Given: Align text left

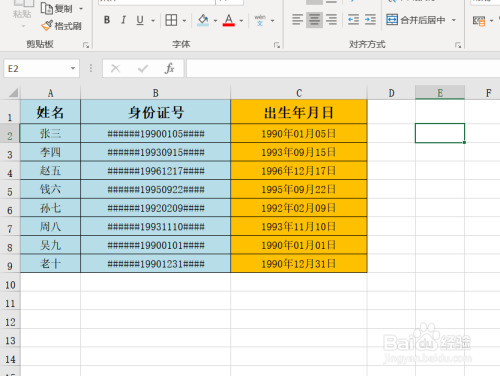Looking at the screenshot, I should [x=297, y=20].
